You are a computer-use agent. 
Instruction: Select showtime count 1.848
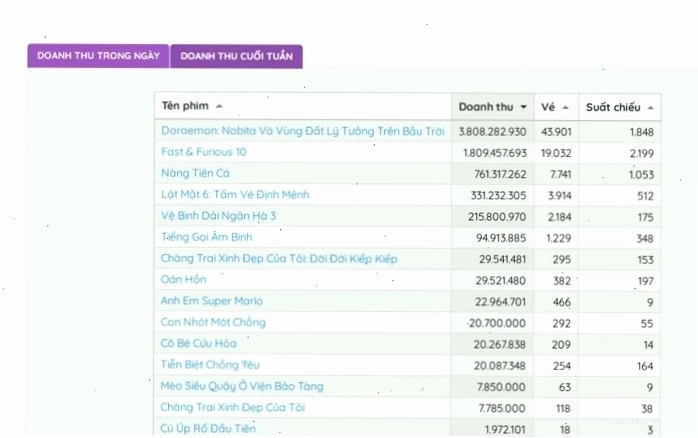tap(642, 133)
